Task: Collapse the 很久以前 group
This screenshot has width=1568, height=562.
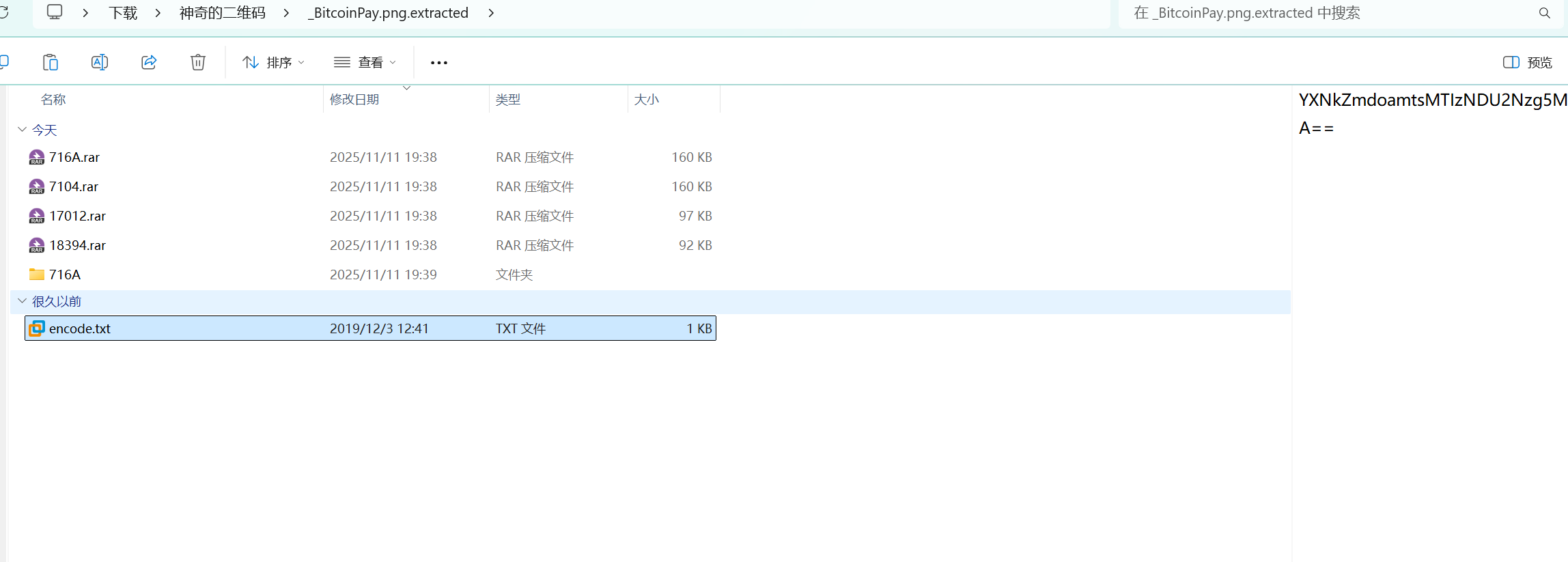Action: [x=22, y=300]
